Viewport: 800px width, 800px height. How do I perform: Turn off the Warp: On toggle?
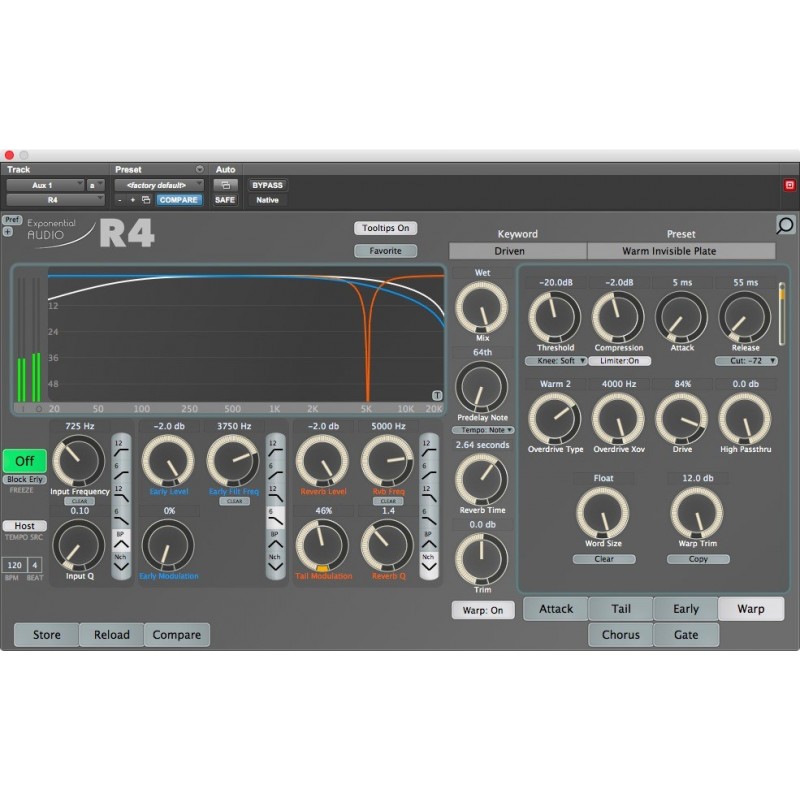[485, 608]
